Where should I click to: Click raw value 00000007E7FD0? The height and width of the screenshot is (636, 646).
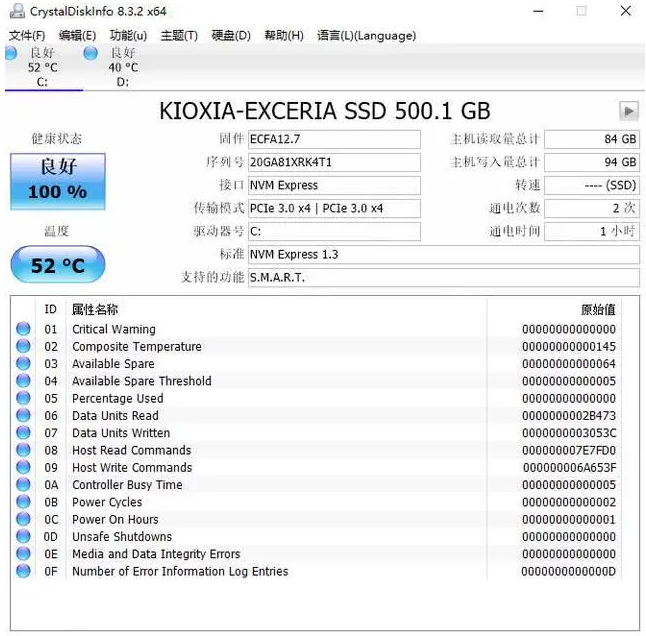click(x=569, y=450)
